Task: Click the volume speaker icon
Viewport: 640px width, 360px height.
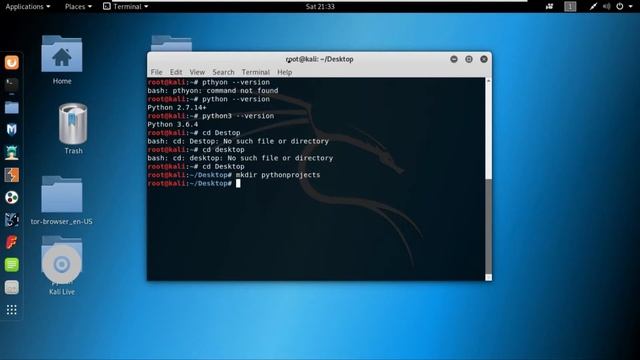Action: point(607,6)
